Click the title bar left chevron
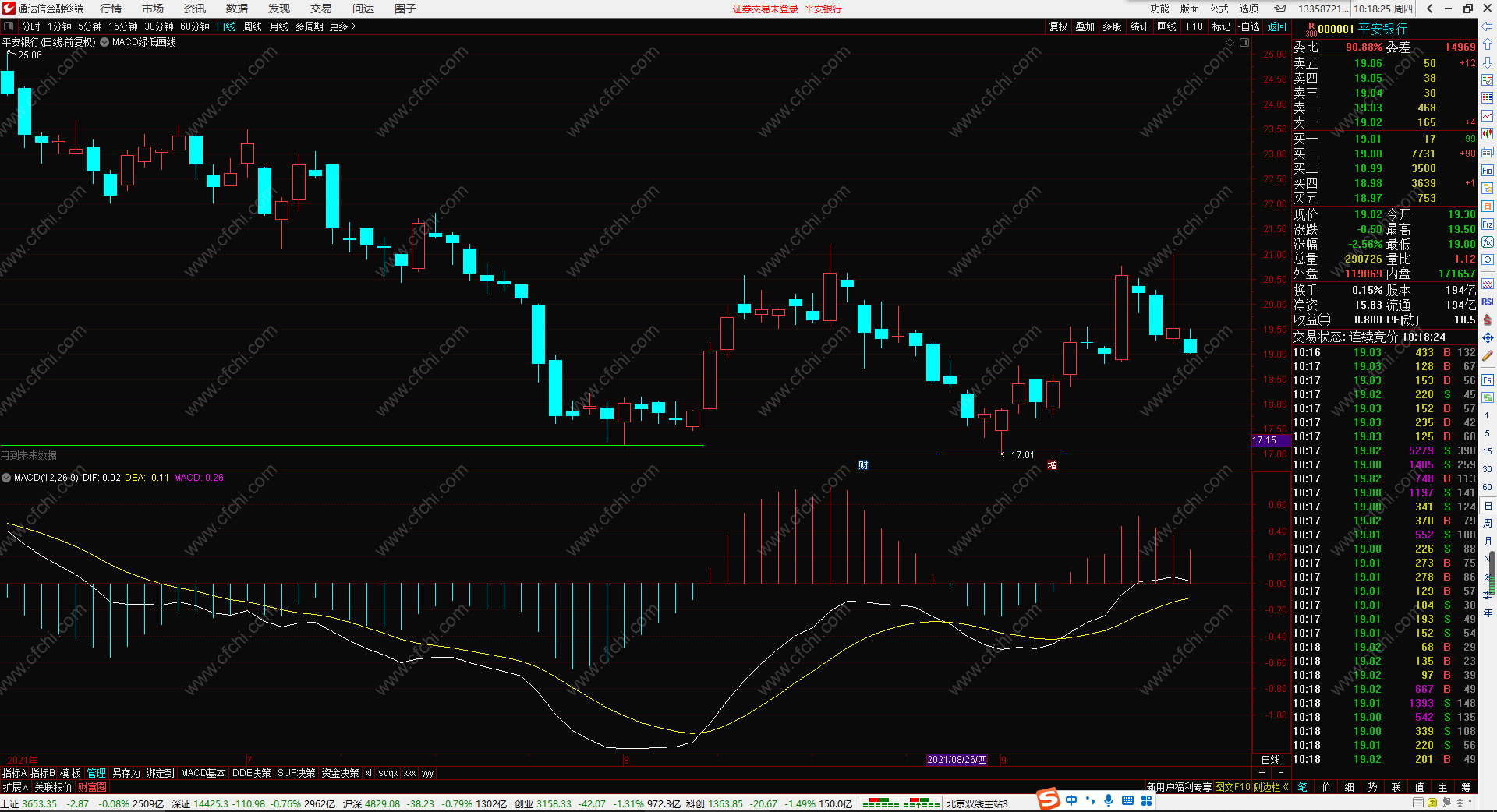Image resolution: width=1497 pixels, height=812 pixels. click(1430, 9)
